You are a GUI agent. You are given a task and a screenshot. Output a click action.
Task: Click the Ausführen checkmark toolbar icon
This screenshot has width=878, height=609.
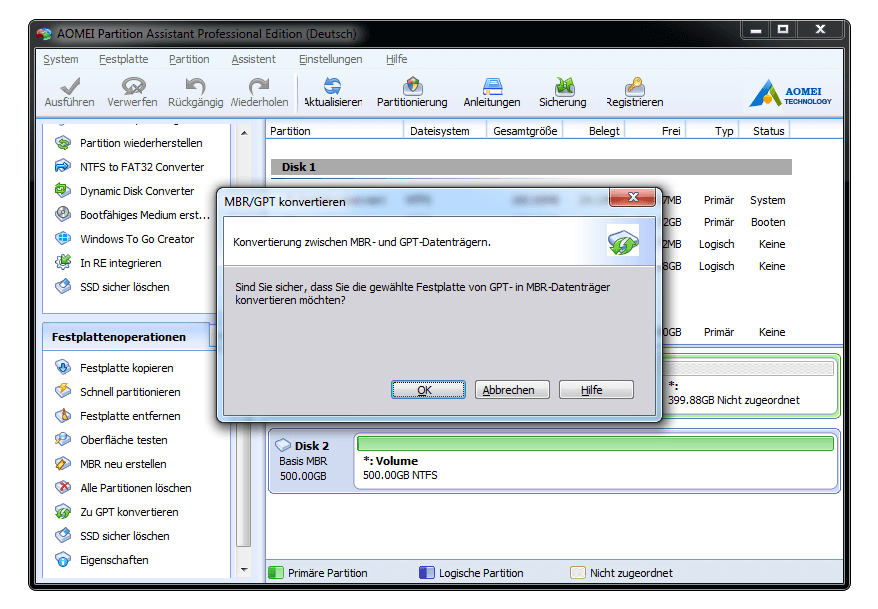pos(70,86)
